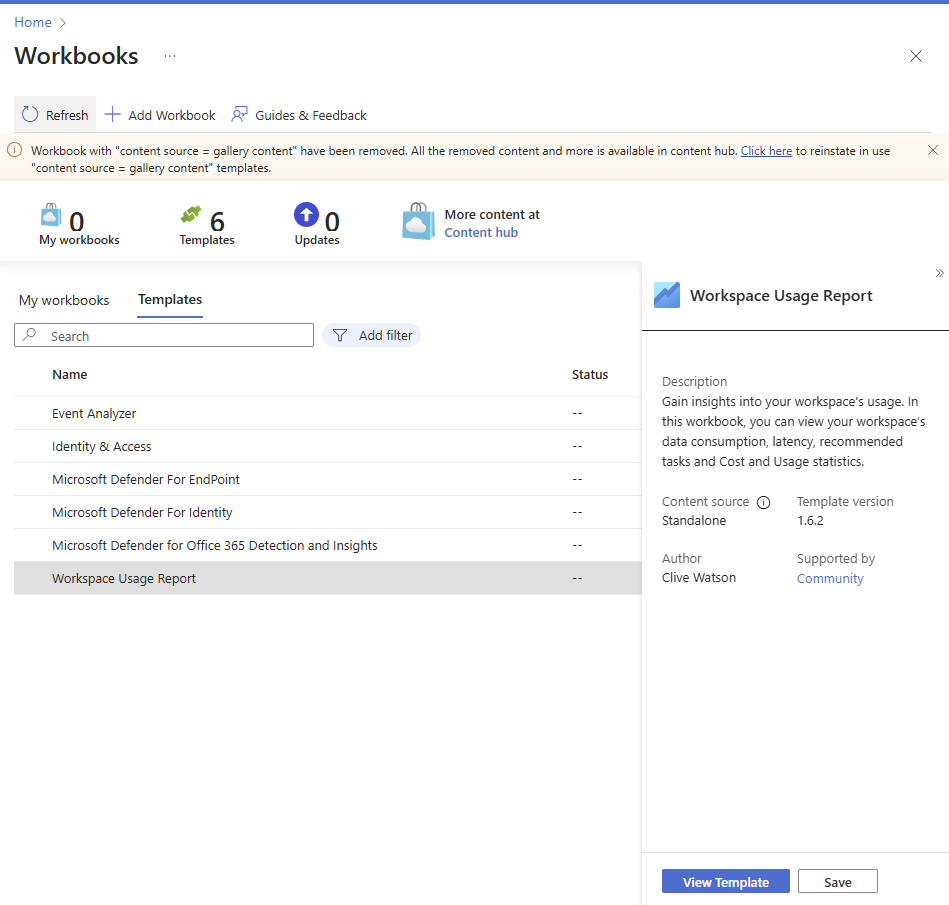Viewport: 949px width, 905px height.
Task: Click the green Templates icon beside 6
Action: tap(191, 214)
